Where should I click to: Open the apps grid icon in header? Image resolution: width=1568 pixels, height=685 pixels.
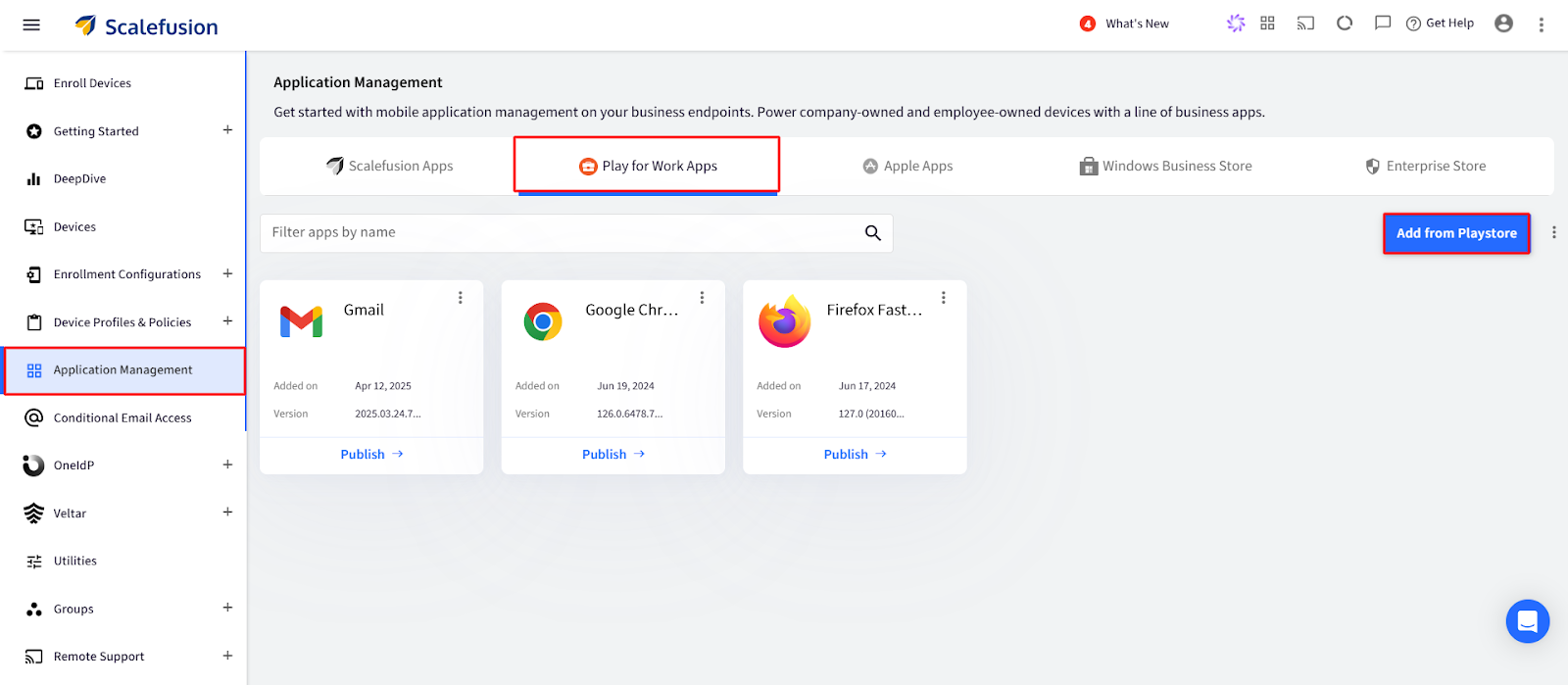(1267, 24)
